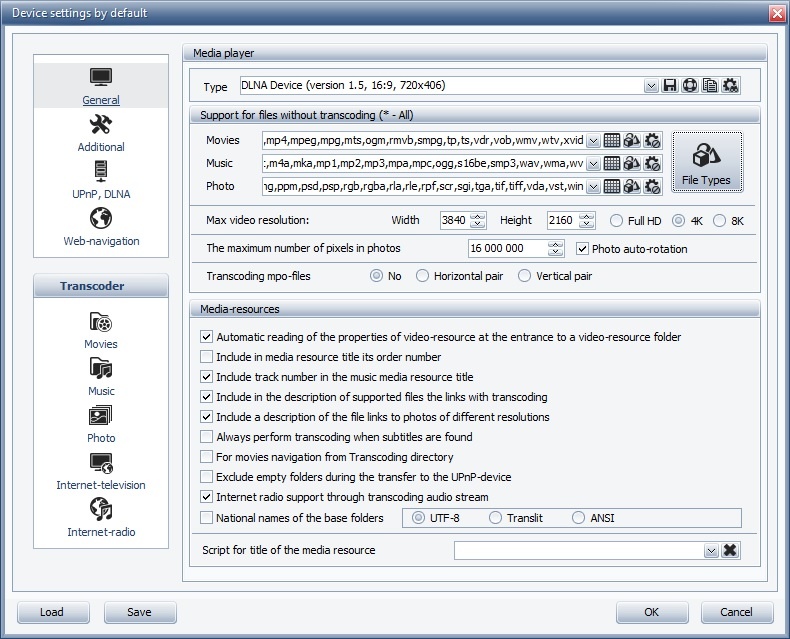Click the Photo extensions text field
This screenshot has height=639, width=790.
click(x=424, y=186)
